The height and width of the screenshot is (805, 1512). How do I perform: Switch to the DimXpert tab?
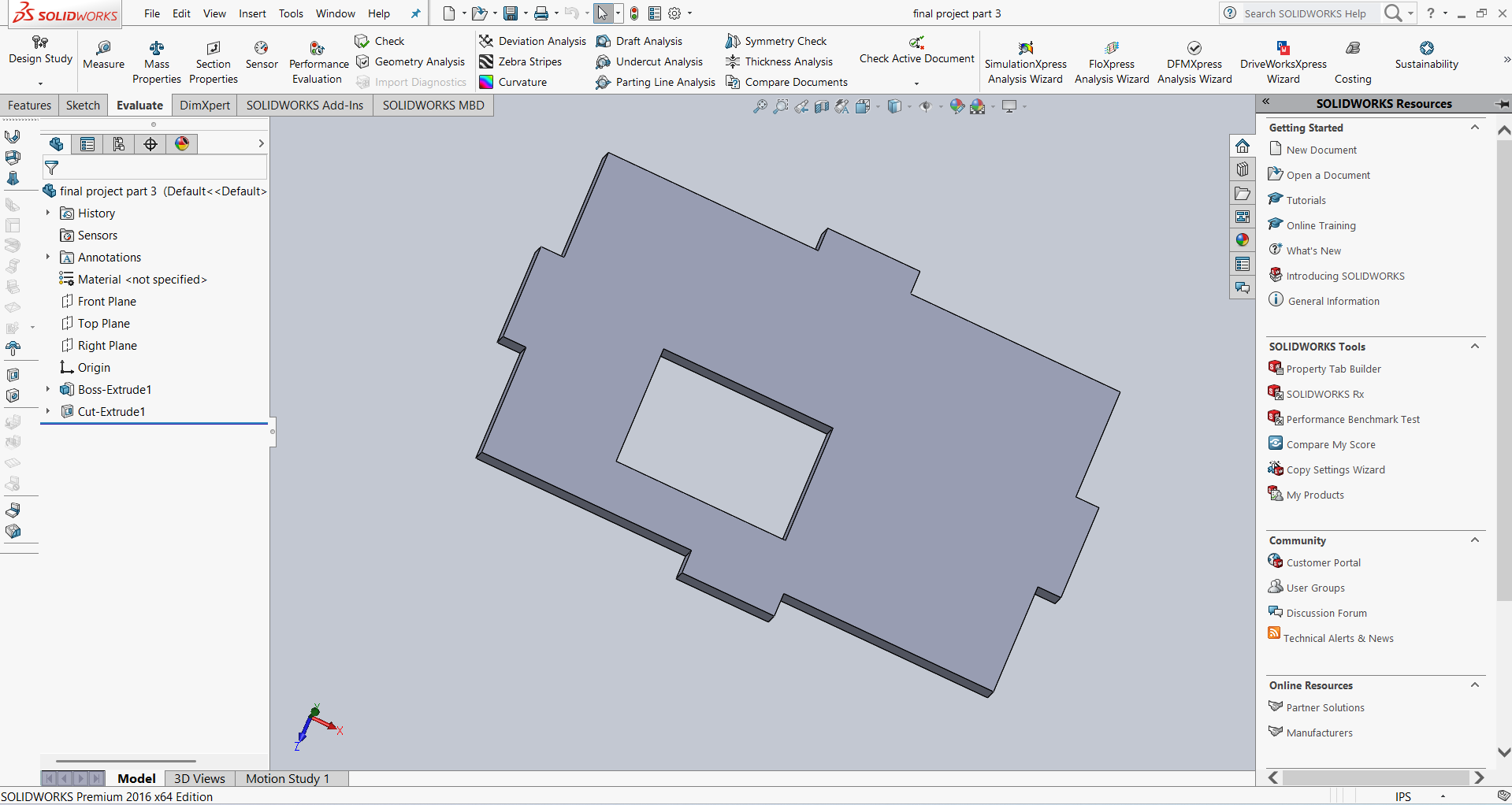tap(205, 105)
